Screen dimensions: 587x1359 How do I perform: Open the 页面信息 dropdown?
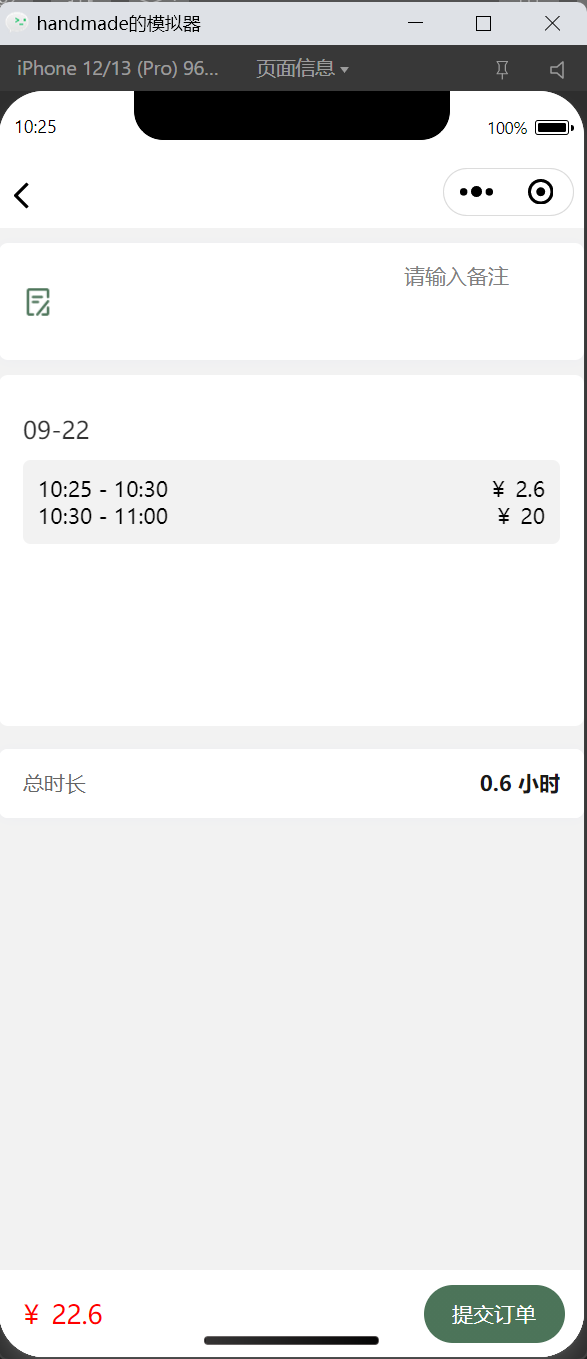coord(302,69)
